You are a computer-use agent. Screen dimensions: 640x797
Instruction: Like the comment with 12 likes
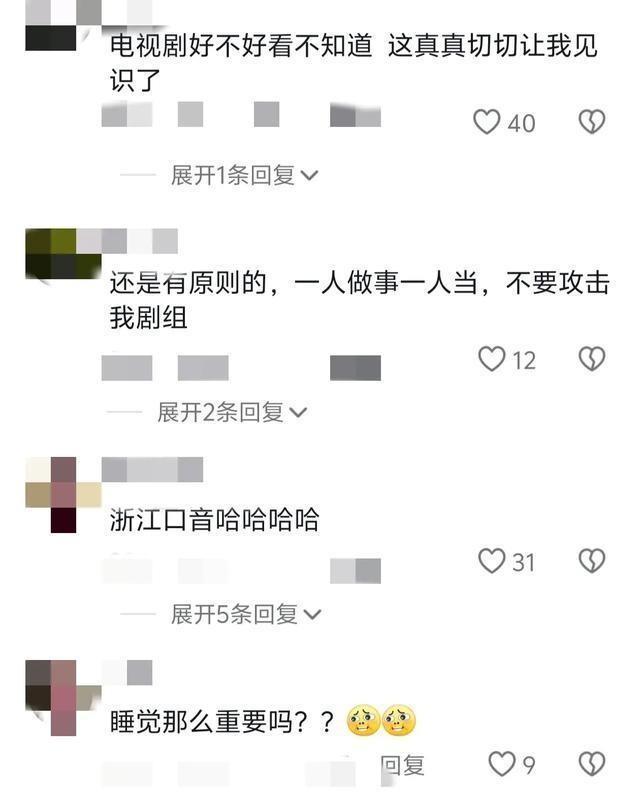point(492,359)
